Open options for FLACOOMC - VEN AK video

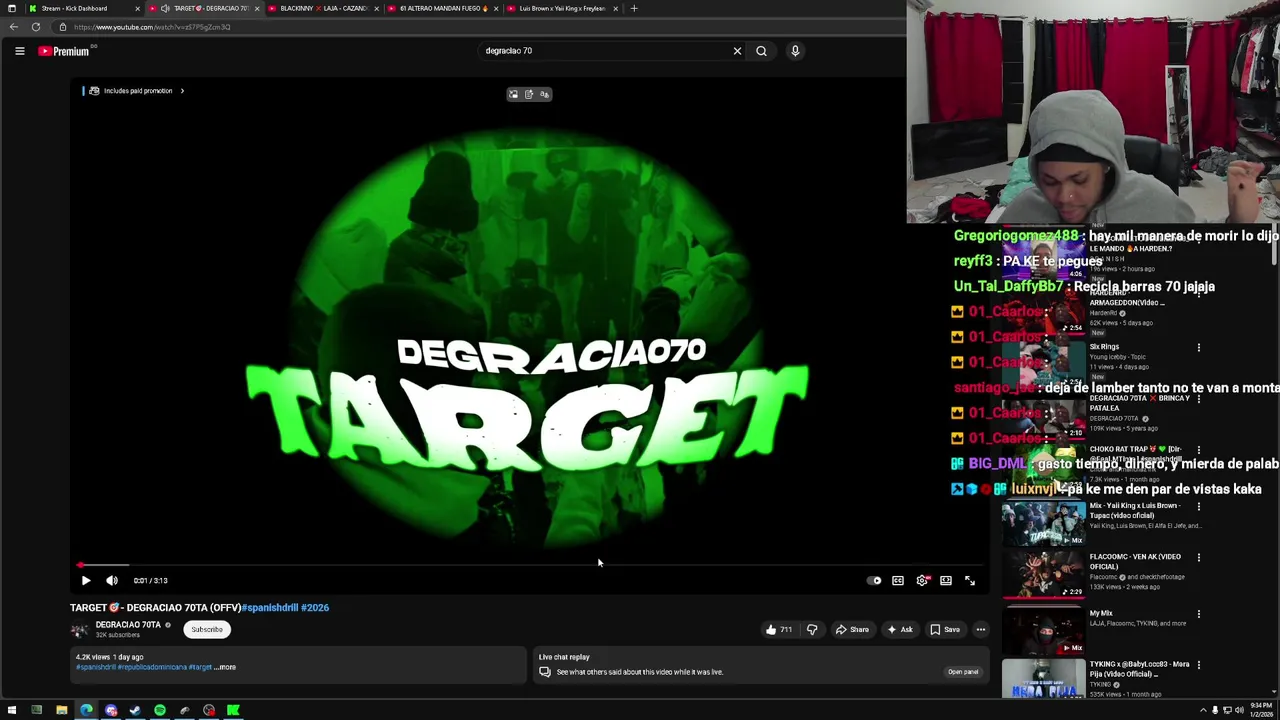1198,558
